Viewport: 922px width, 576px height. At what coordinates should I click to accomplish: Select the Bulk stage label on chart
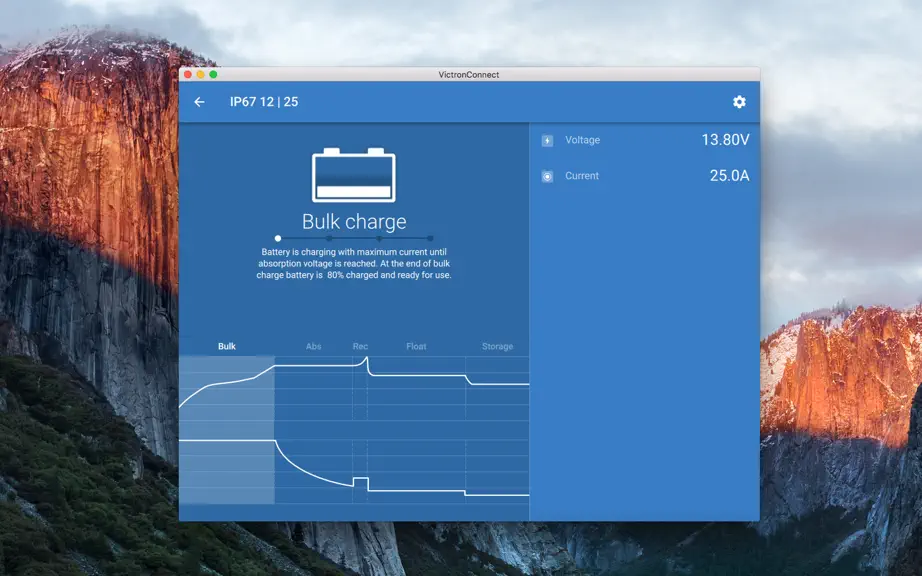[x=227, y=346]
